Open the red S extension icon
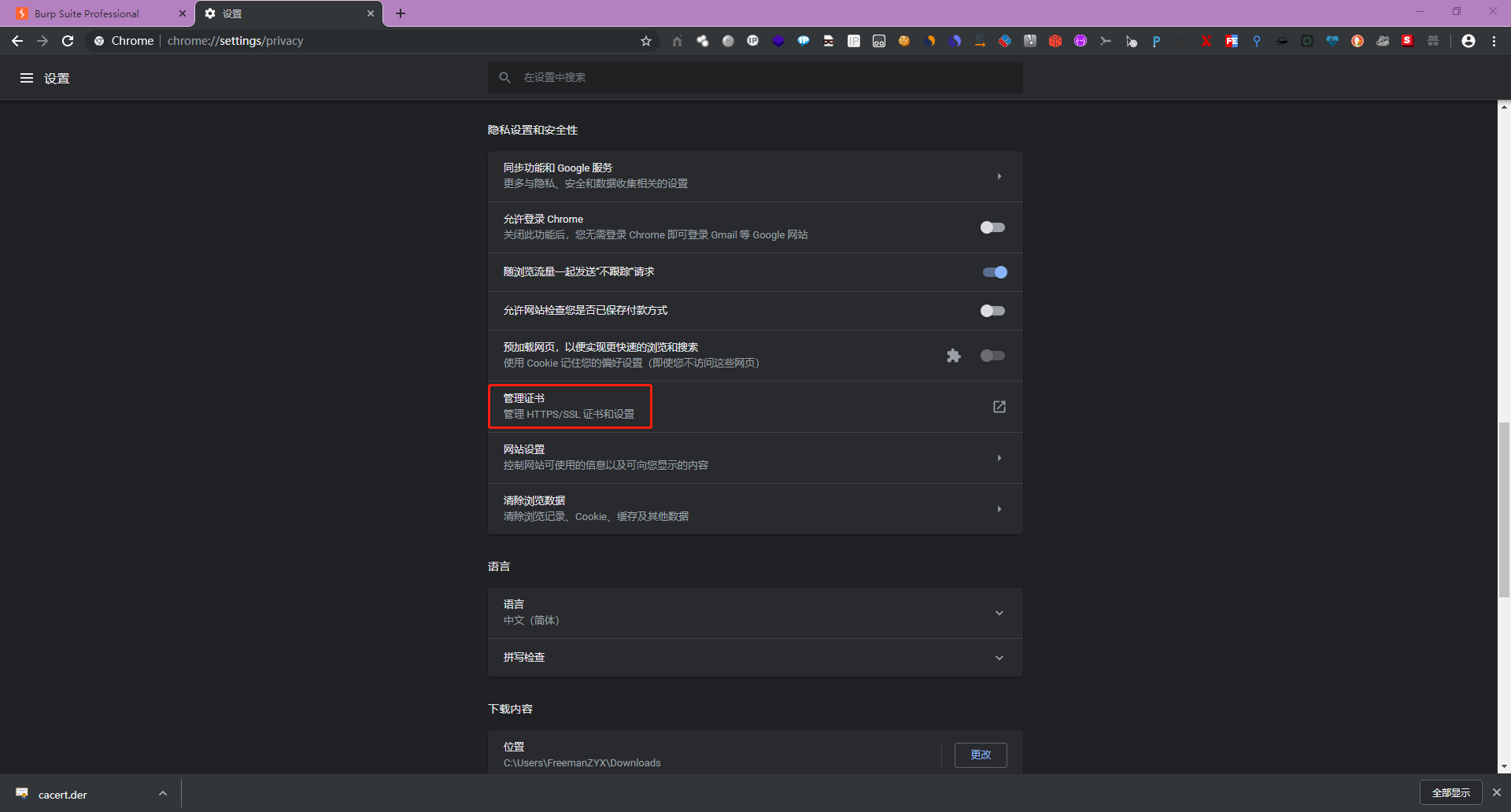The height and width of the screenshot is (812, 1511). [1408, 41]
